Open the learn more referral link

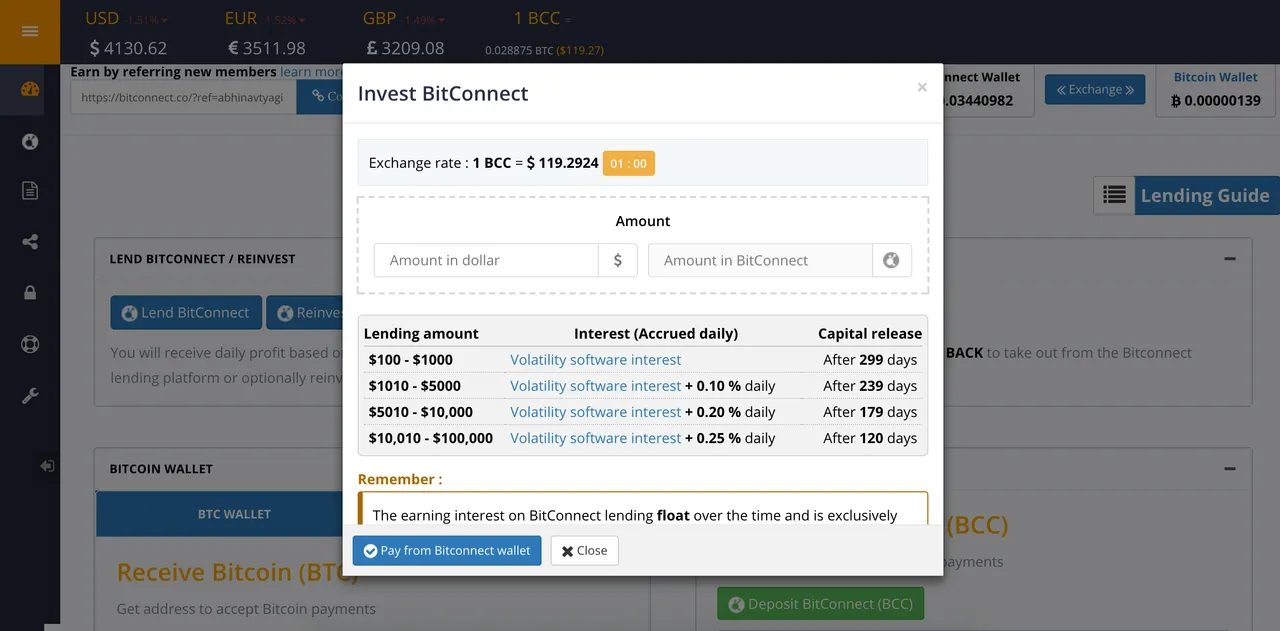pos(311,72)
